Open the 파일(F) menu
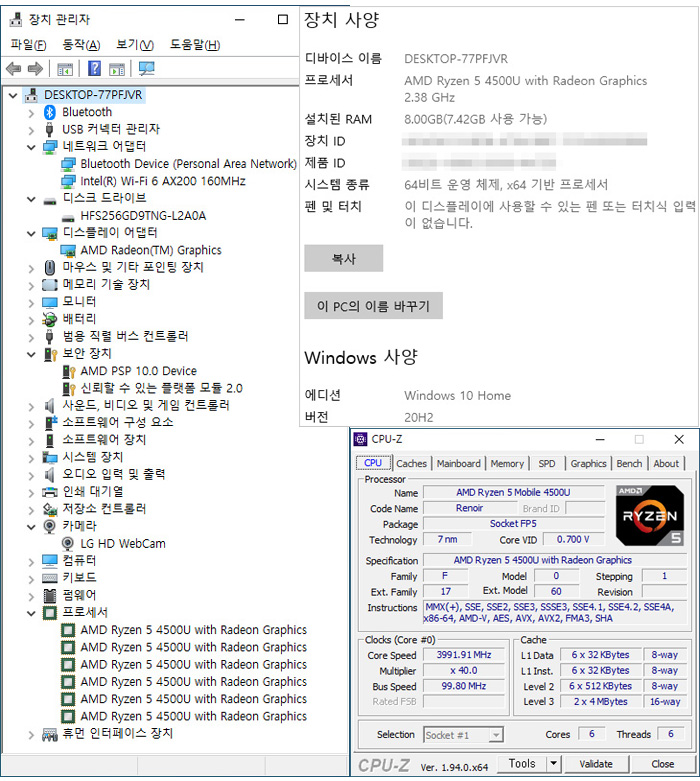 point(28,45)
